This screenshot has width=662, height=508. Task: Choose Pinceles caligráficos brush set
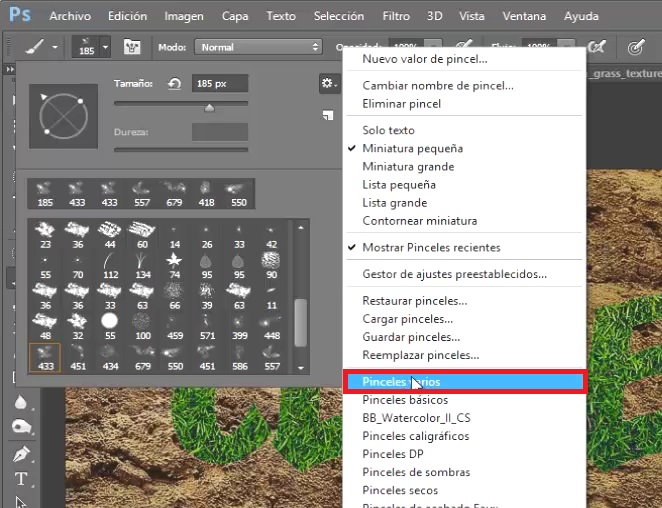coord(415,436)
